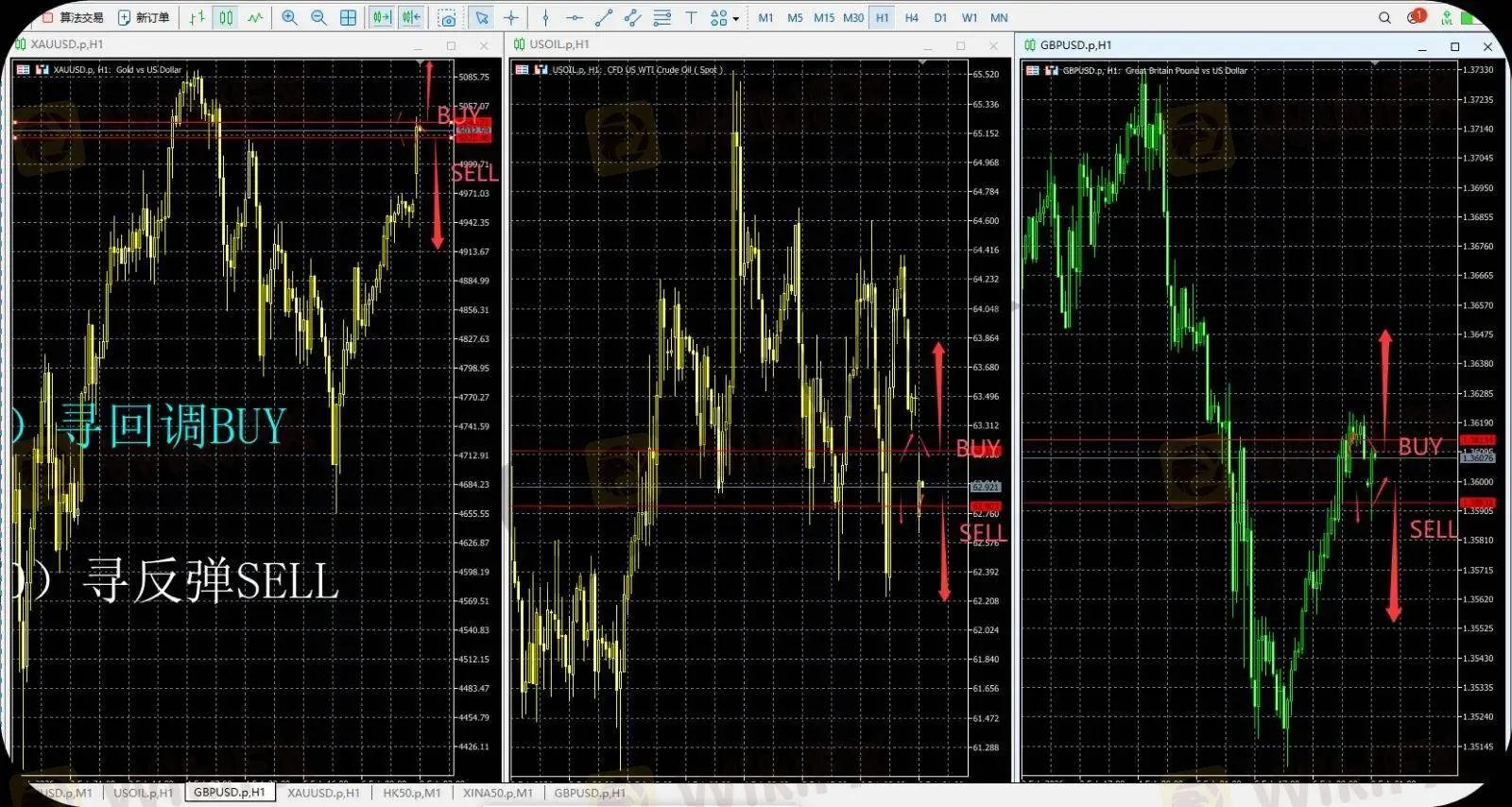Tile windows with the grid icon
The height and width of the screenshot is (807, 1512).
click(x=348, y=18)
